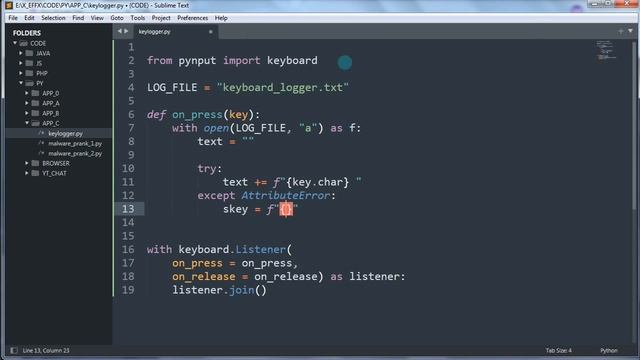The height and width of the screenshot is (360, 640).
Task: Close the keylogger.py tab
Action: pyautogui.click(x=211, y=32)
